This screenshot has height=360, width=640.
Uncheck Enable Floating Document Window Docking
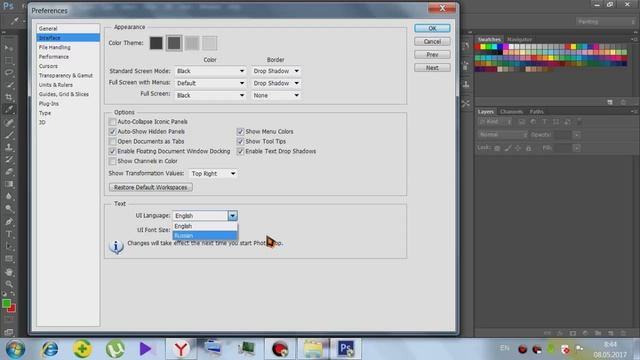pyautogui.click(x=112, y=151)
